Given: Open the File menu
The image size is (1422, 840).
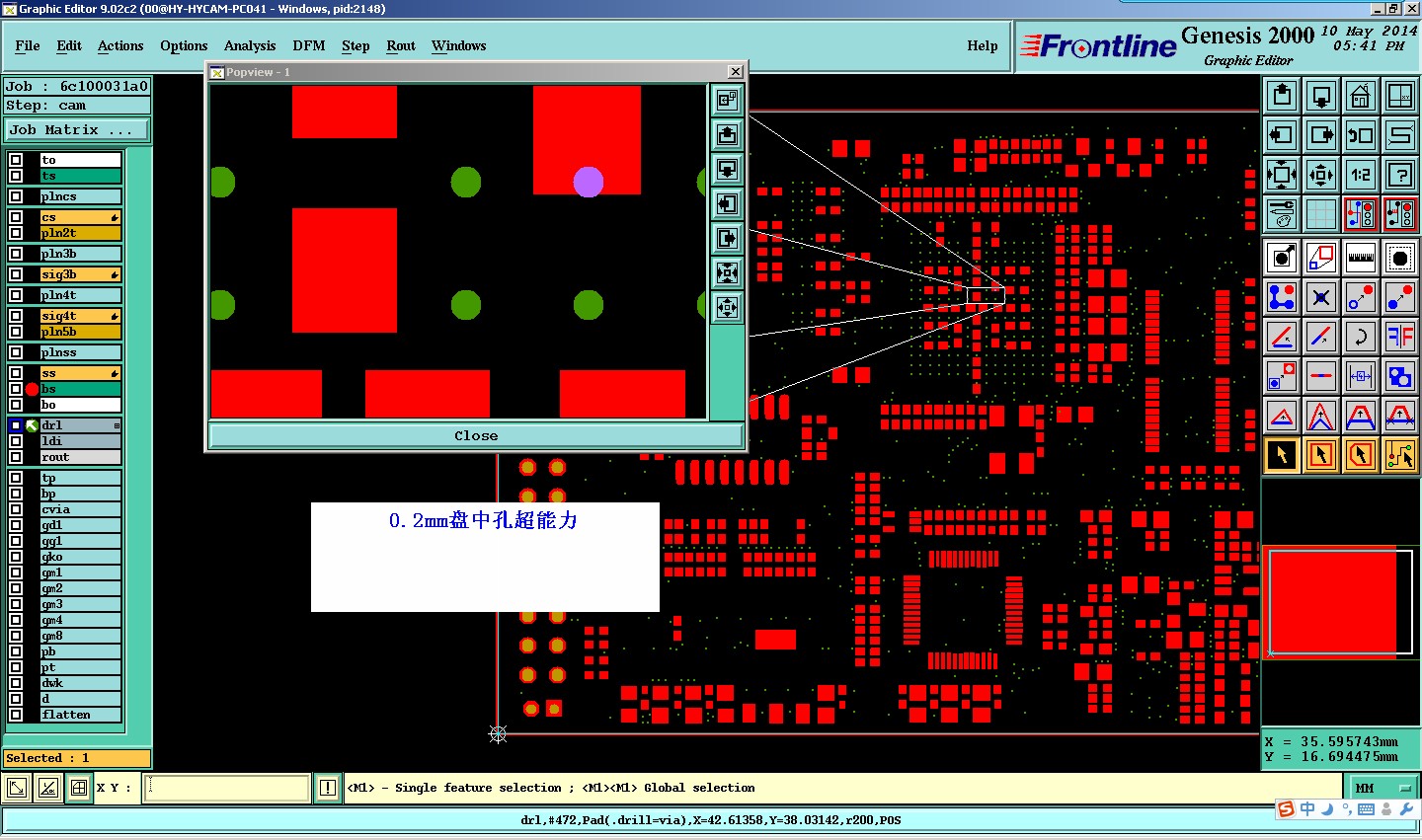Looking at the screenshot, I should point(28,45).
